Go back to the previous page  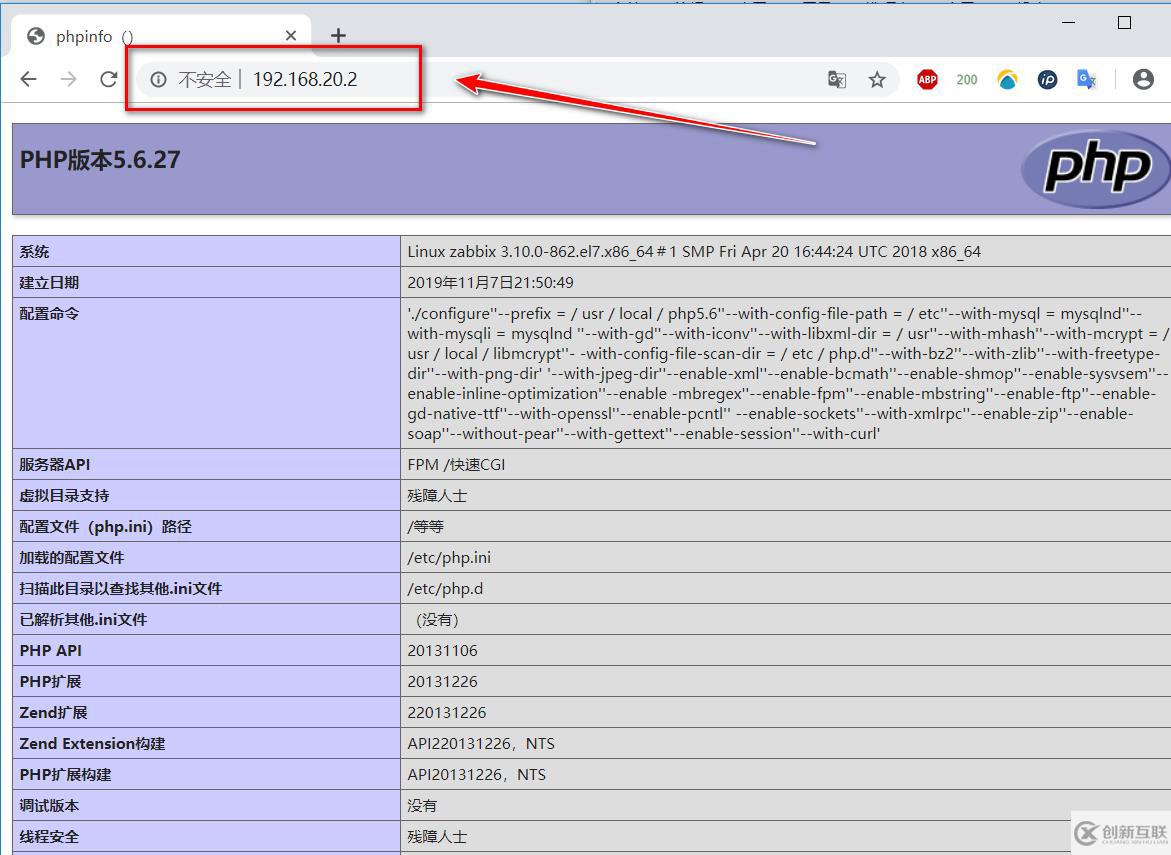coord(28,79)
